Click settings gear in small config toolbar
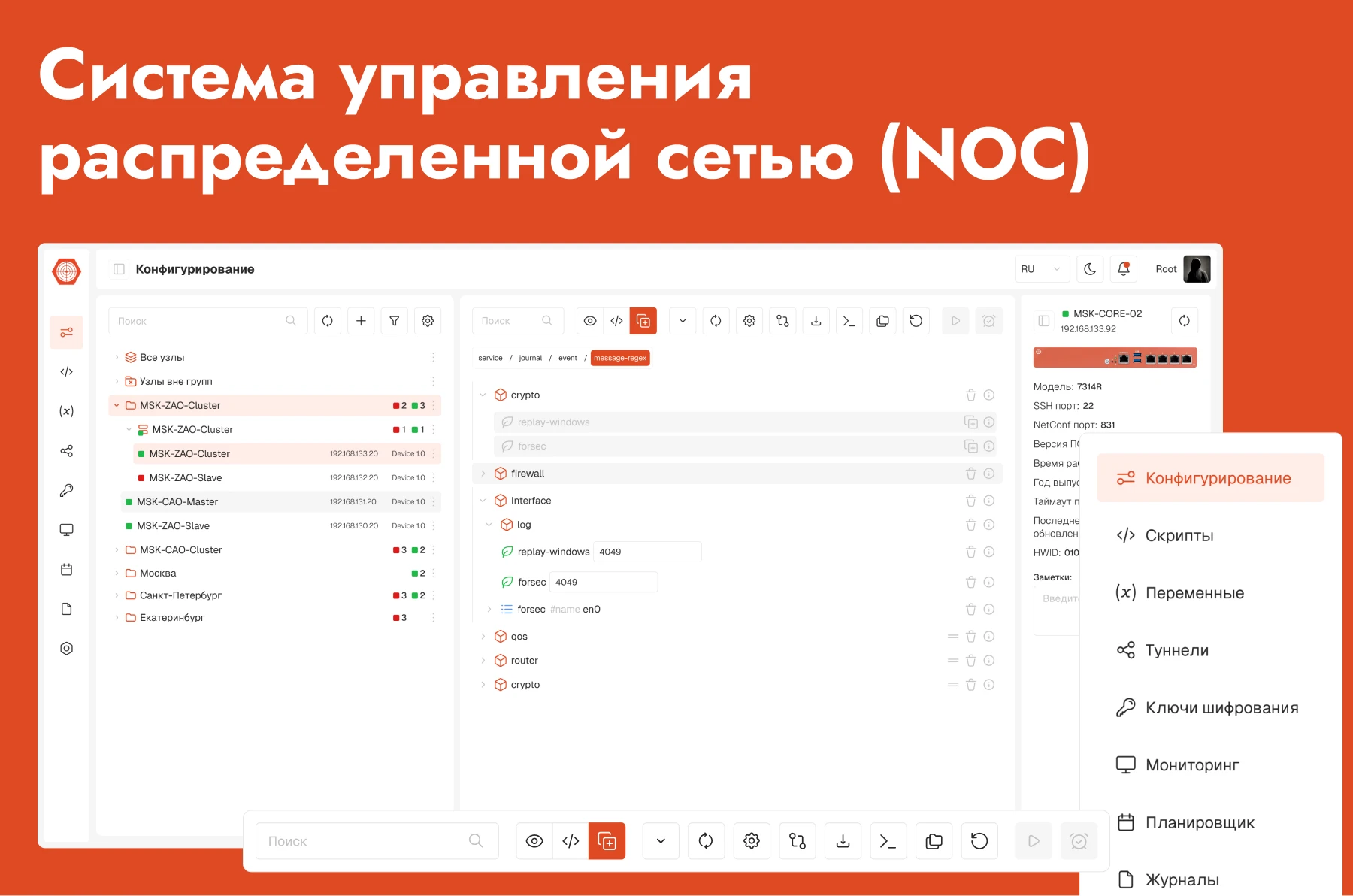This screenshot has width=1353, height=896. tap(749, 321)
